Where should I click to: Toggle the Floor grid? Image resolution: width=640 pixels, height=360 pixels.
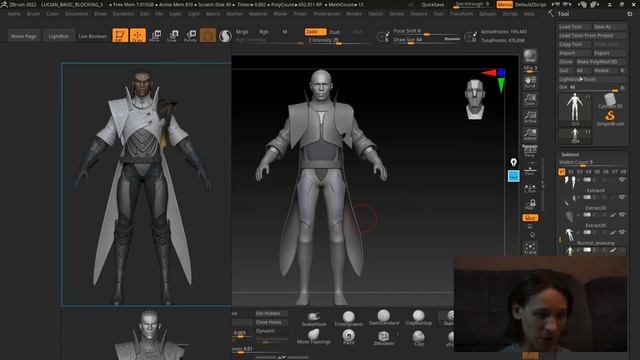[x=530, y=171]
